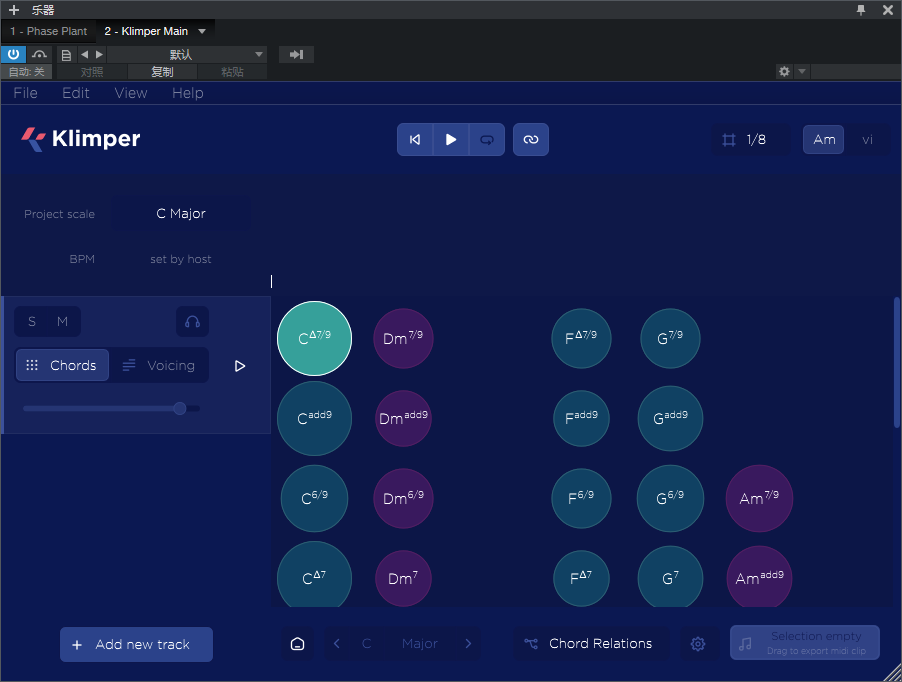Open the Chord Relations view

[x=589, y=643]
